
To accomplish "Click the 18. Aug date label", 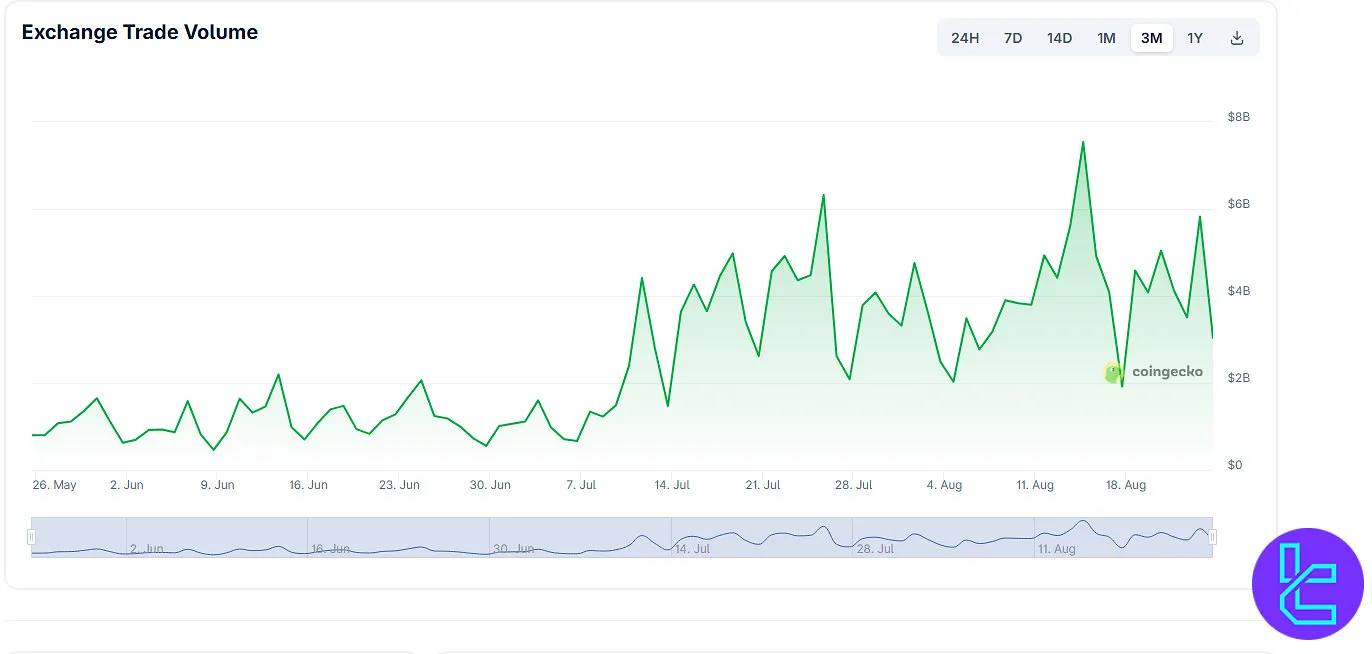I will (x=1126, y=485).
